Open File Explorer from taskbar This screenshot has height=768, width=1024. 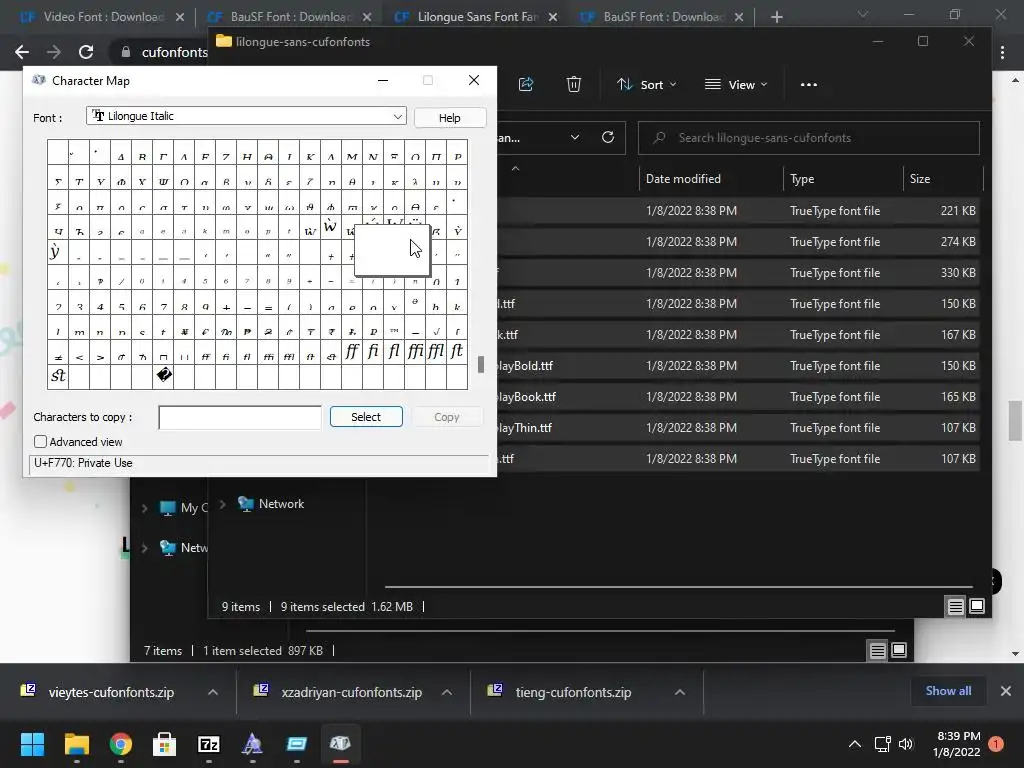click(x=76, y=744)
